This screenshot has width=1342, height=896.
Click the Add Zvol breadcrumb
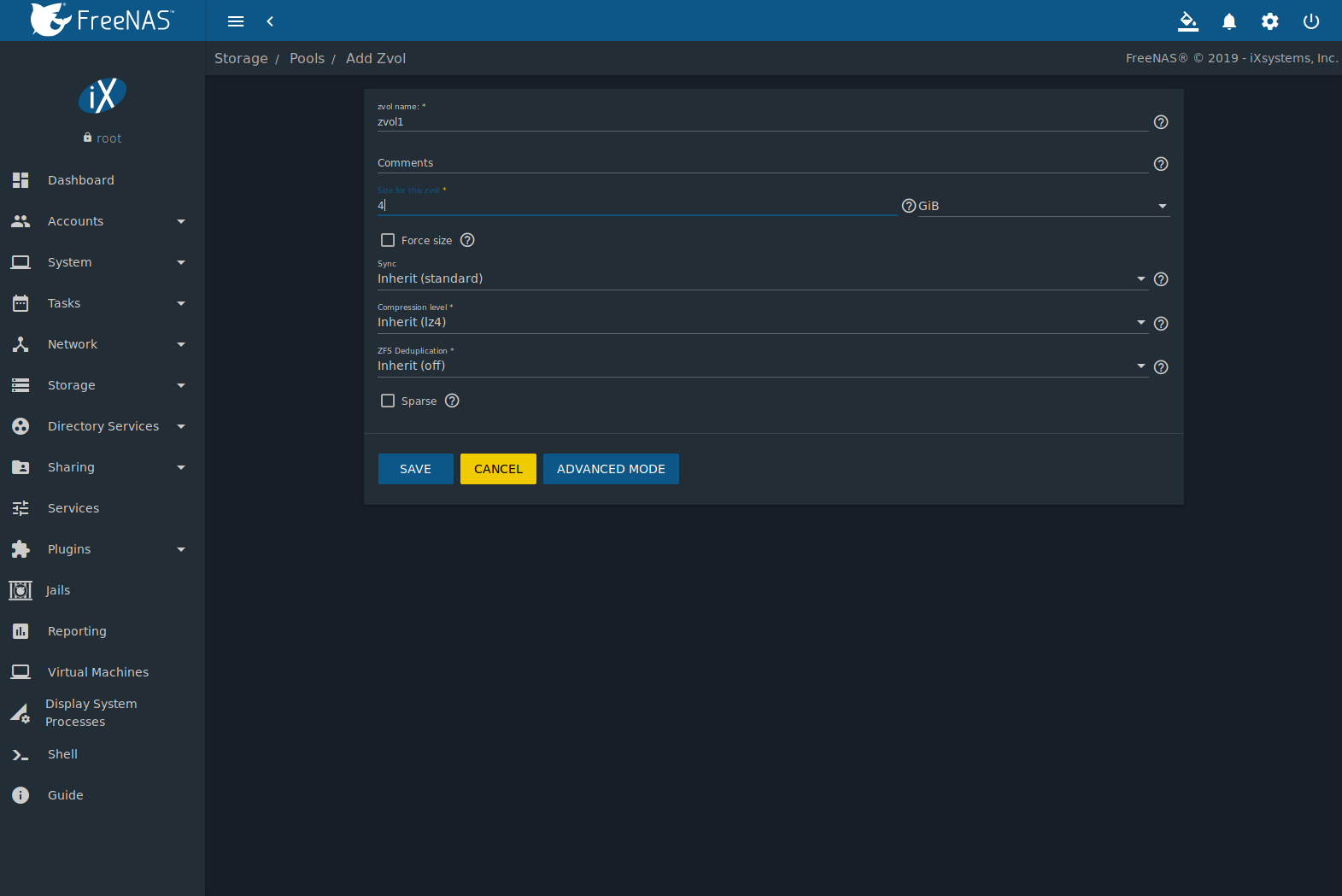(376, 58)
